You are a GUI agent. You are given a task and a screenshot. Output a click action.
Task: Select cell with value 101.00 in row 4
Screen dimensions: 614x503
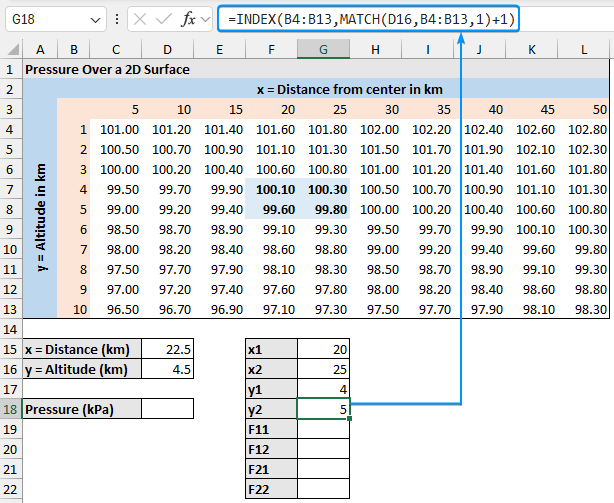(x=116, y=129)
